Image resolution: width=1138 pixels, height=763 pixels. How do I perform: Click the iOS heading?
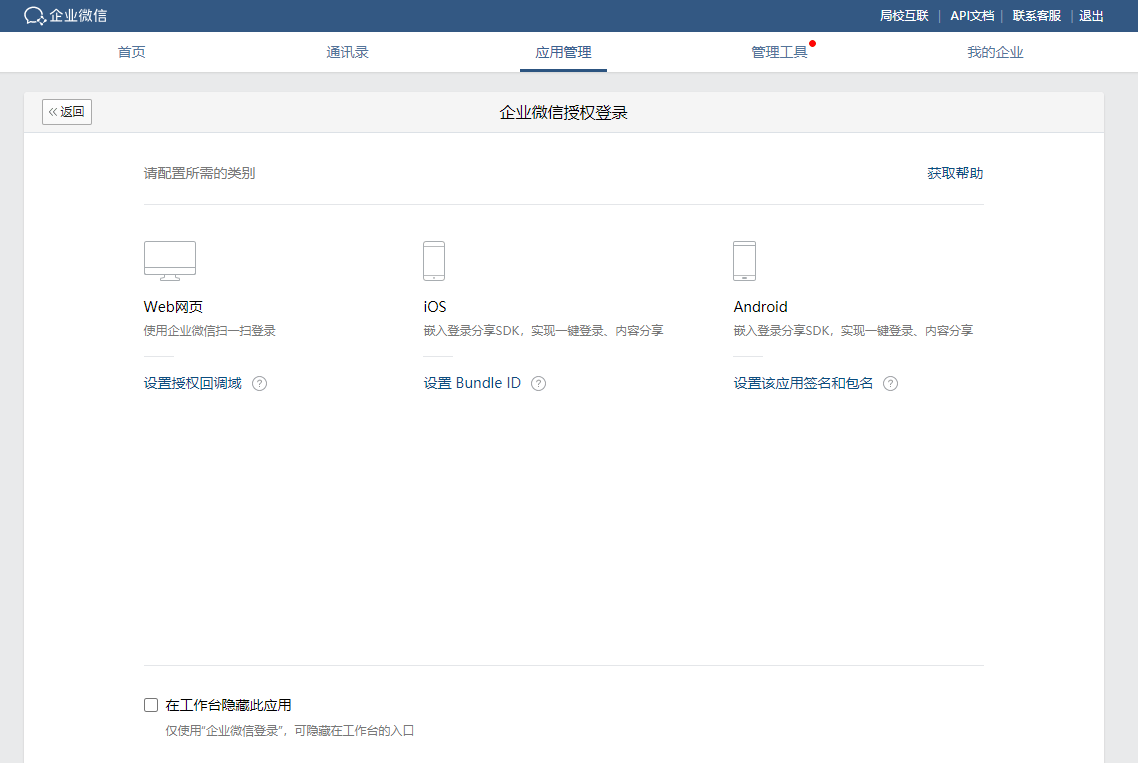point(435,307)
